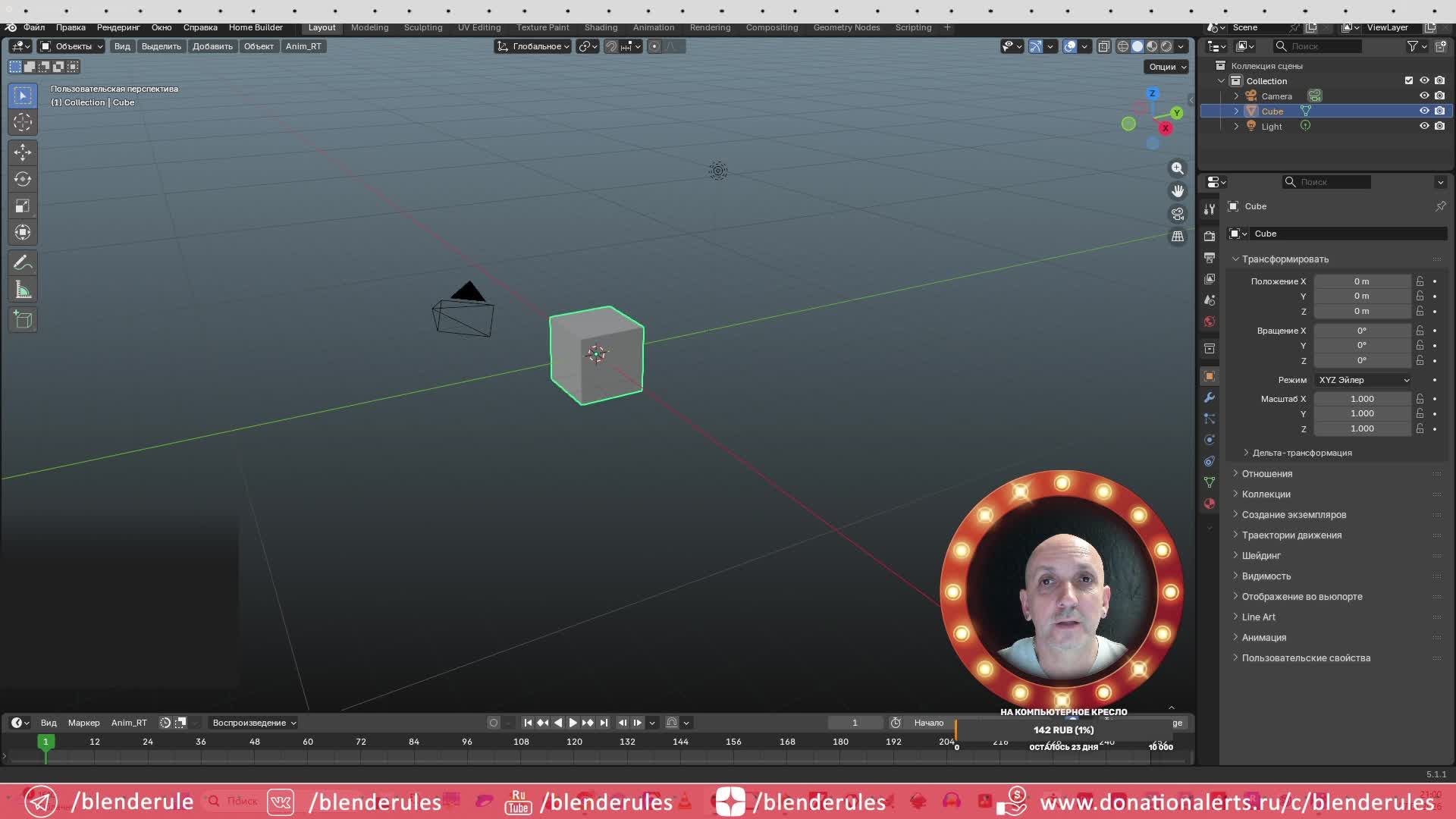Toggle camera view icon in viewport
The height and width of the screenshot is (819, 1456).
(x=1177, y=214)
